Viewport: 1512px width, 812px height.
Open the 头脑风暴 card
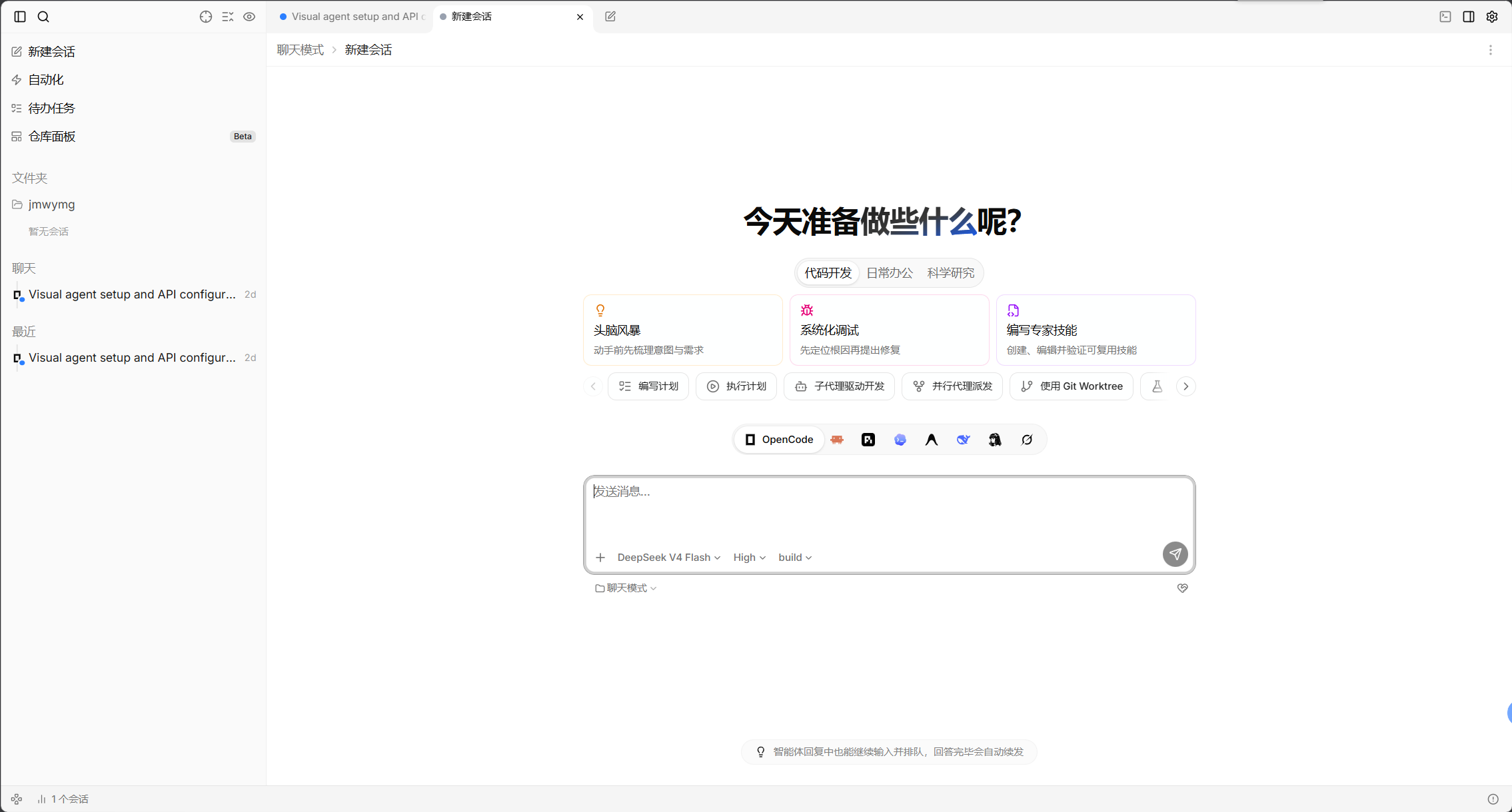[683, 330]
